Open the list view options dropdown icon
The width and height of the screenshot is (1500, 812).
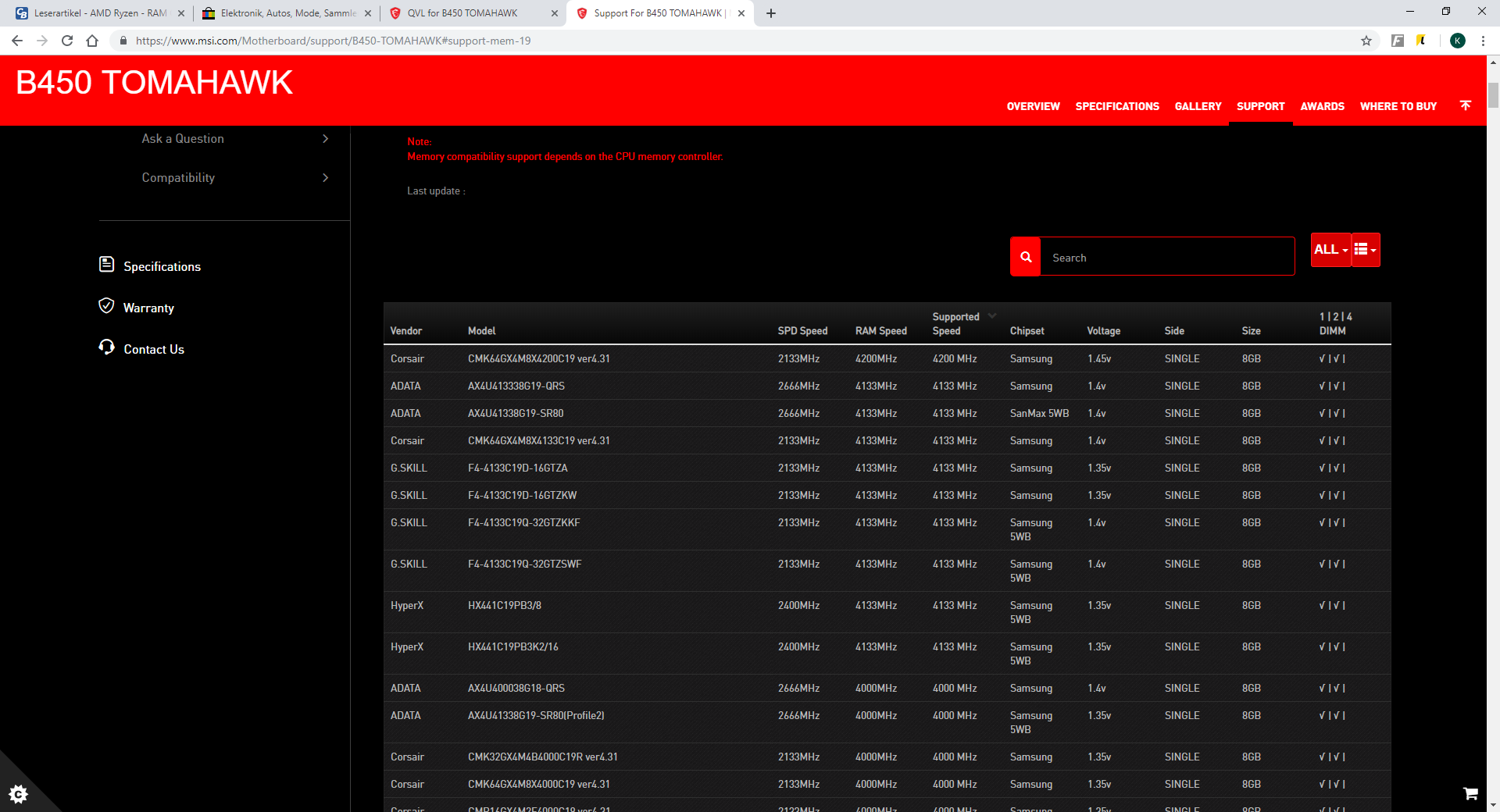point(1366,250)
